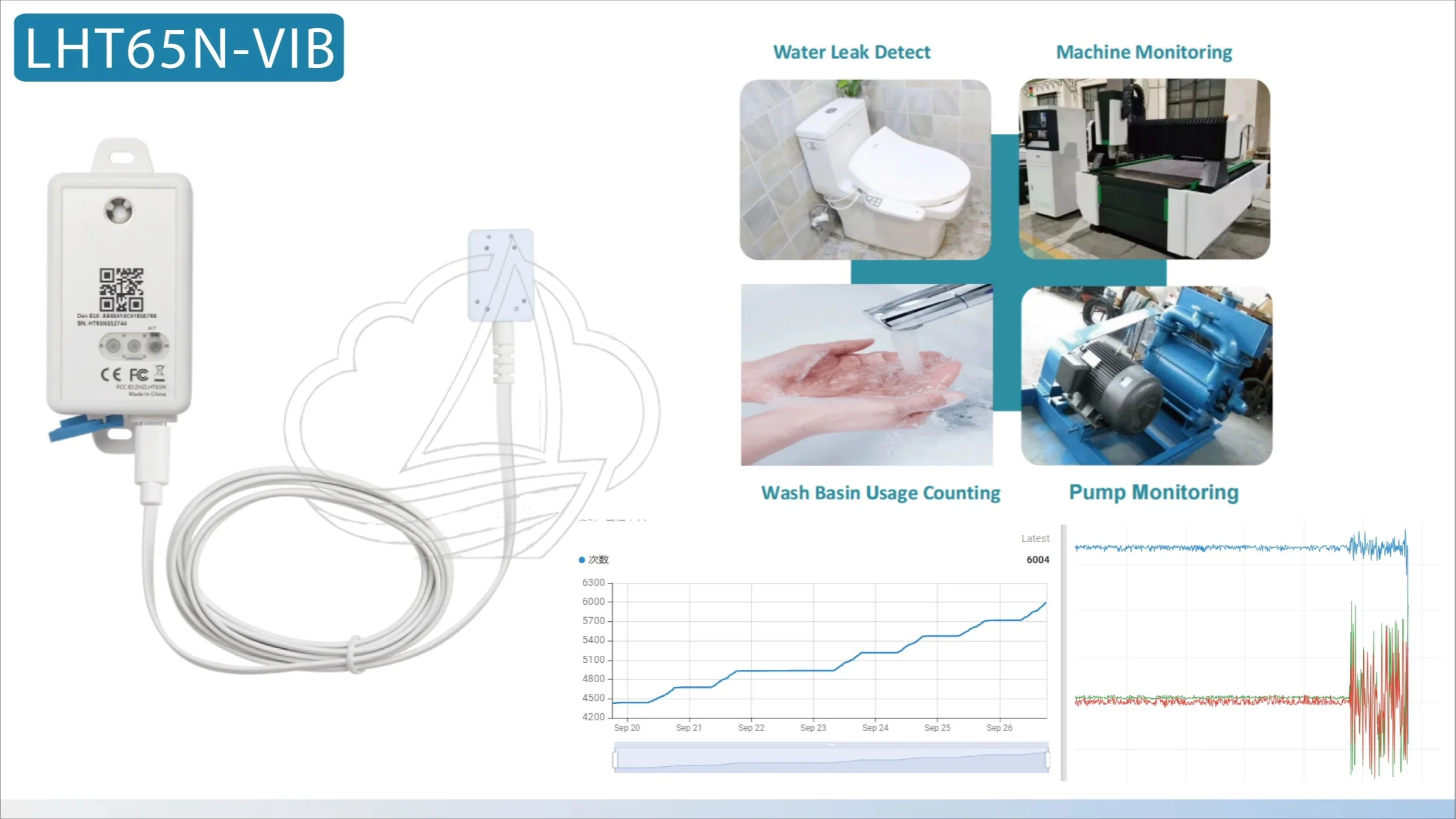Select the Water Leak Detect heading
The image size is (1456, 819).
(852, 52)
